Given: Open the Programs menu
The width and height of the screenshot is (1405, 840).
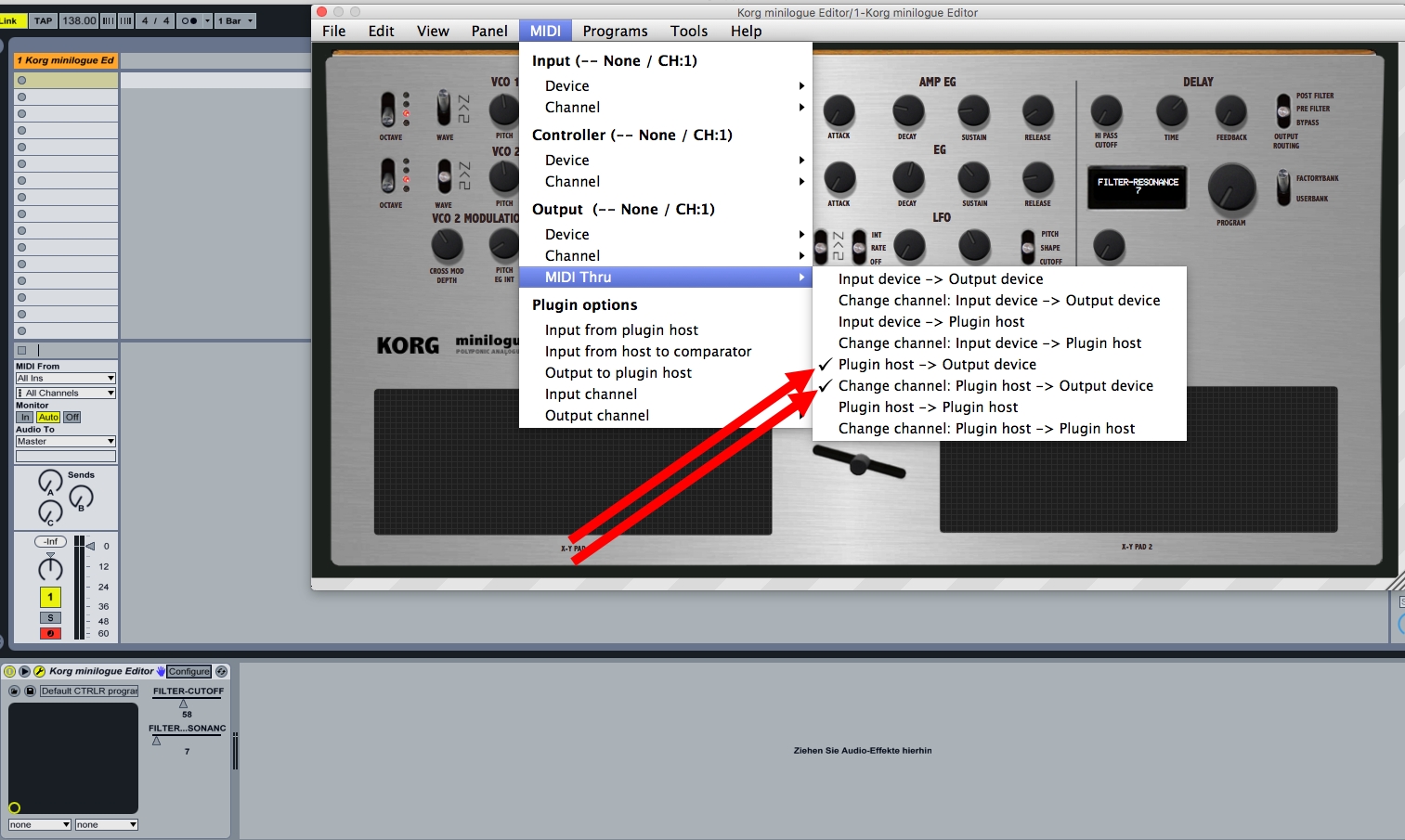Looking at the screenshot, I should pos(616,31).
